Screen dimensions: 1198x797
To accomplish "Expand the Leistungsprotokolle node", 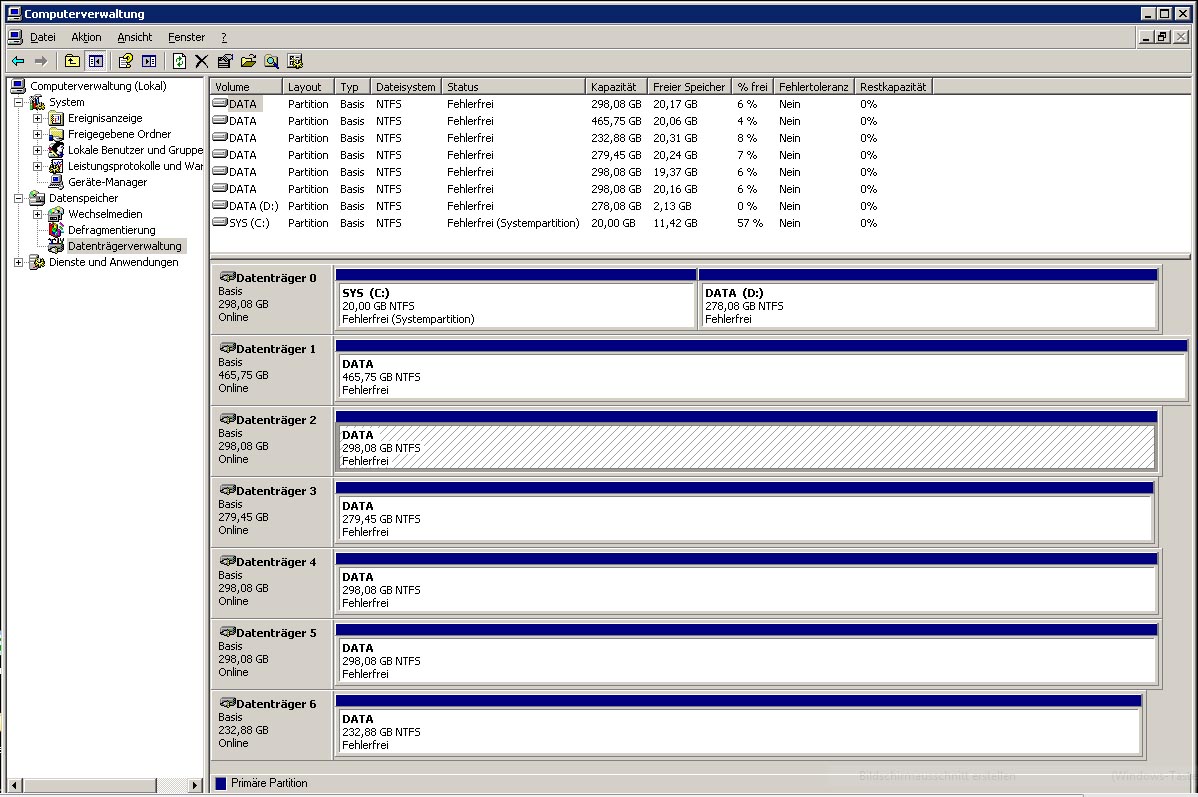I will (x=37, y=167).
